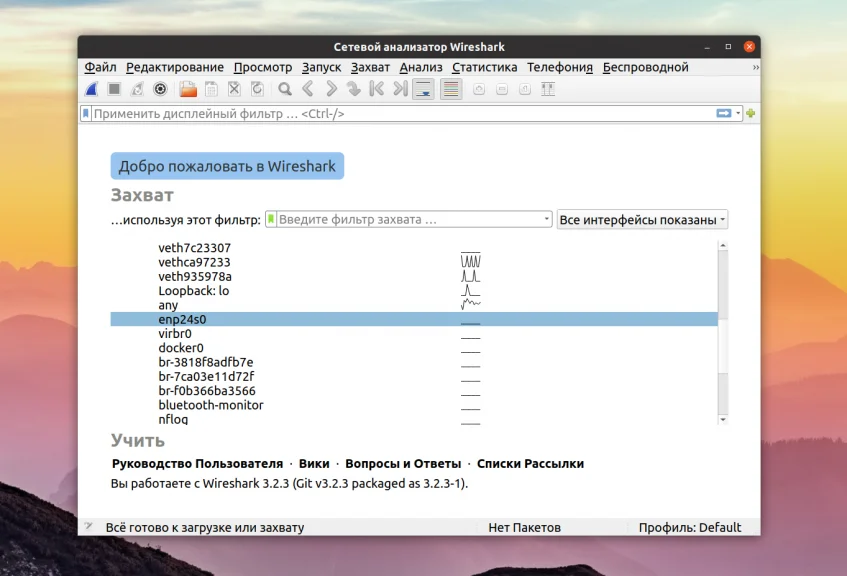Open the 'Статистика' menu
The image size is (847, 576).
pyautogui.click(x=484, y=67)
